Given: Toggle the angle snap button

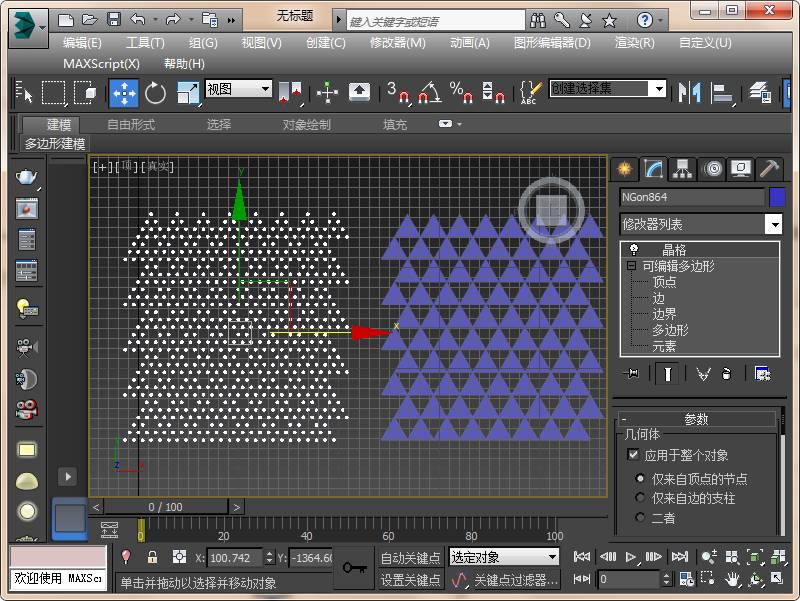Looking at the screenshot, I should [430, 92].
